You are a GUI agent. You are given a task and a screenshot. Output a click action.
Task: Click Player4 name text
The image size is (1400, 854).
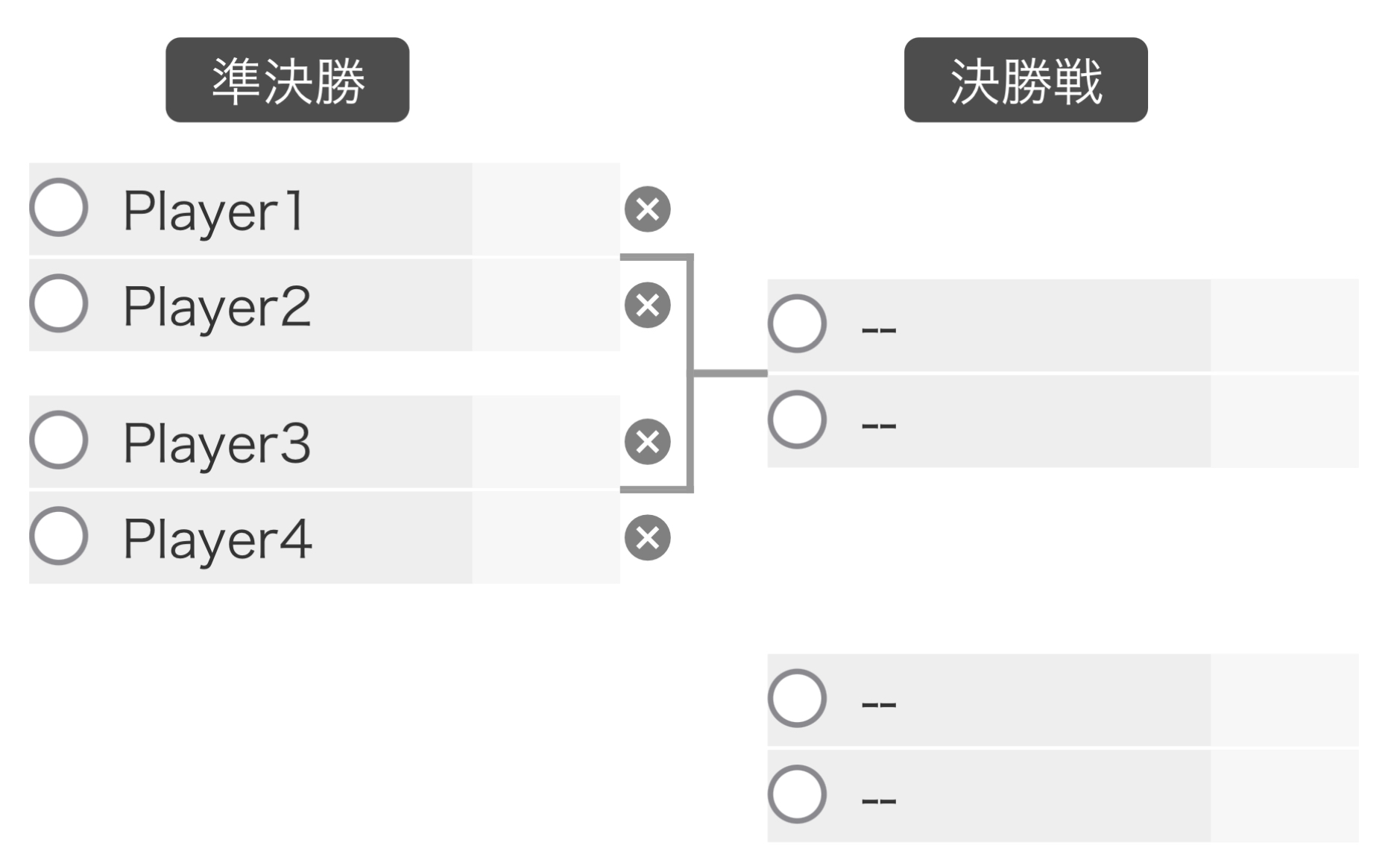[x=217, y=539]
